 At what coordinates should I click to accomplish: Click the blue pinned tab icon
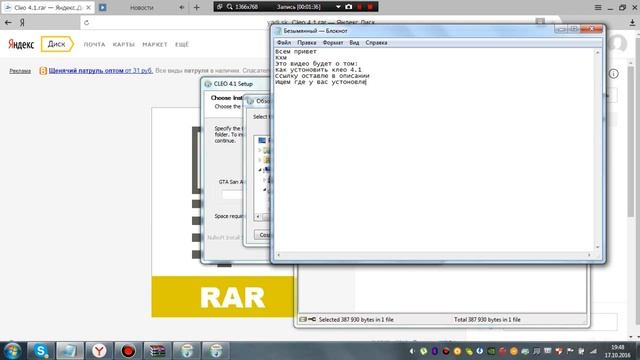click(103, 7)
